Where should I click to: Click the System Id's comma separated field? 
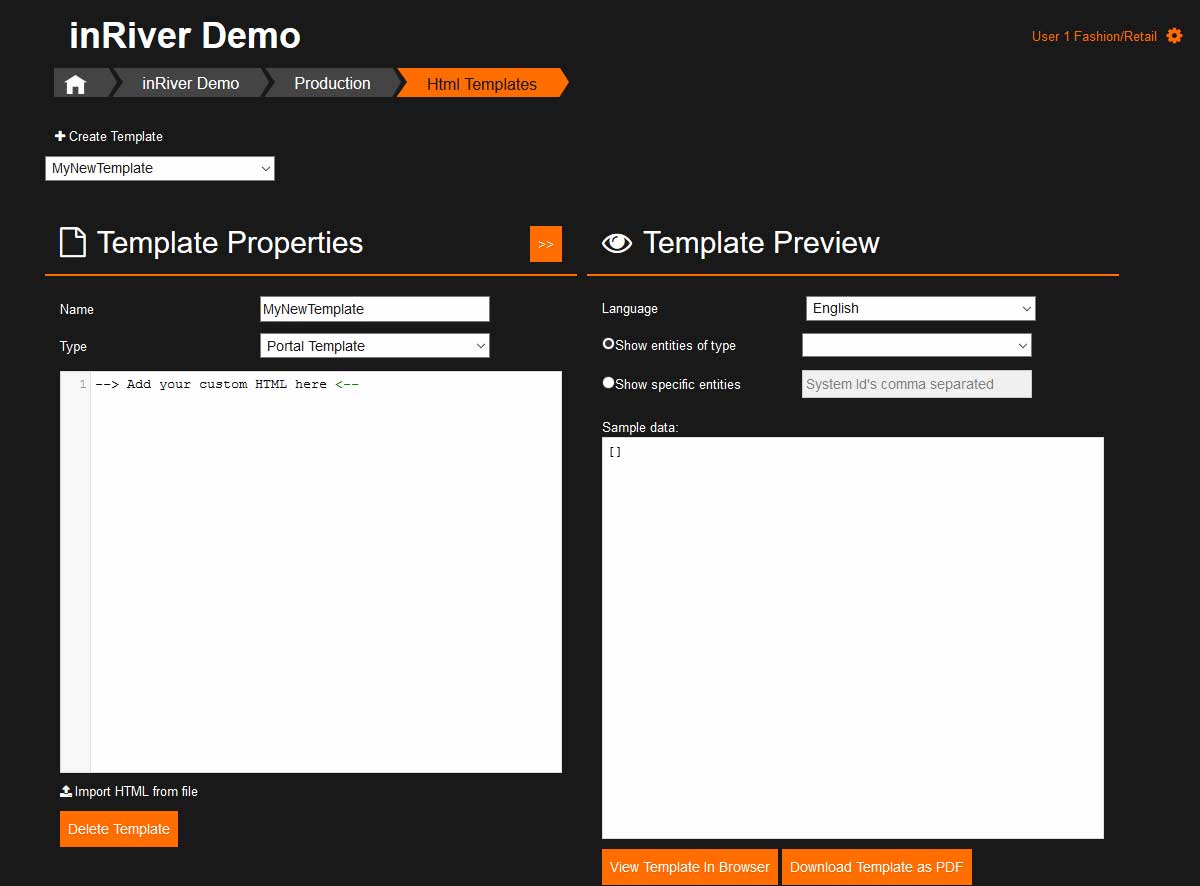917,384
